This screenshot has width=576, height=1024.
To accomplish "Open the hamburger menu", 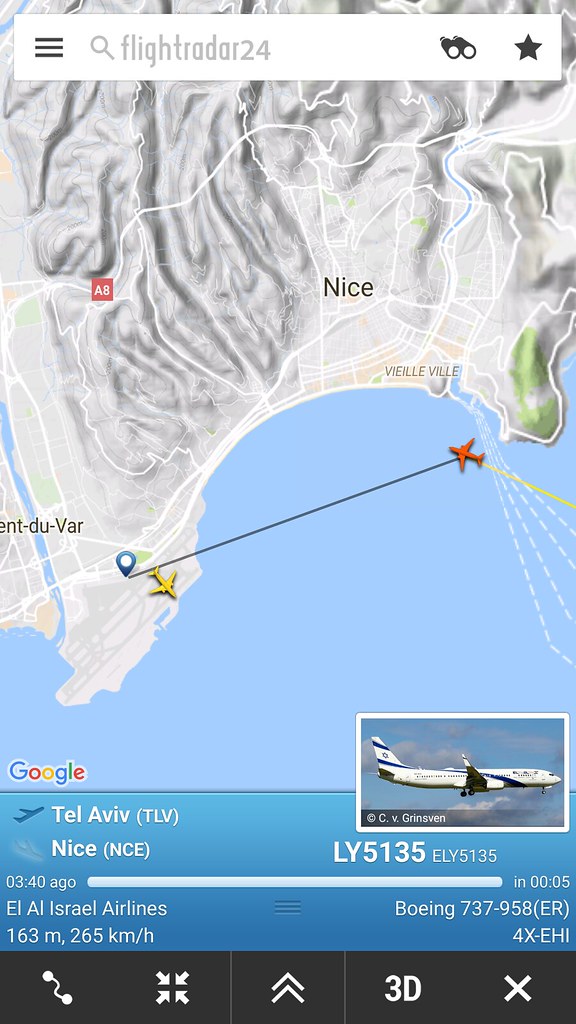I will [x=49, y=48].
